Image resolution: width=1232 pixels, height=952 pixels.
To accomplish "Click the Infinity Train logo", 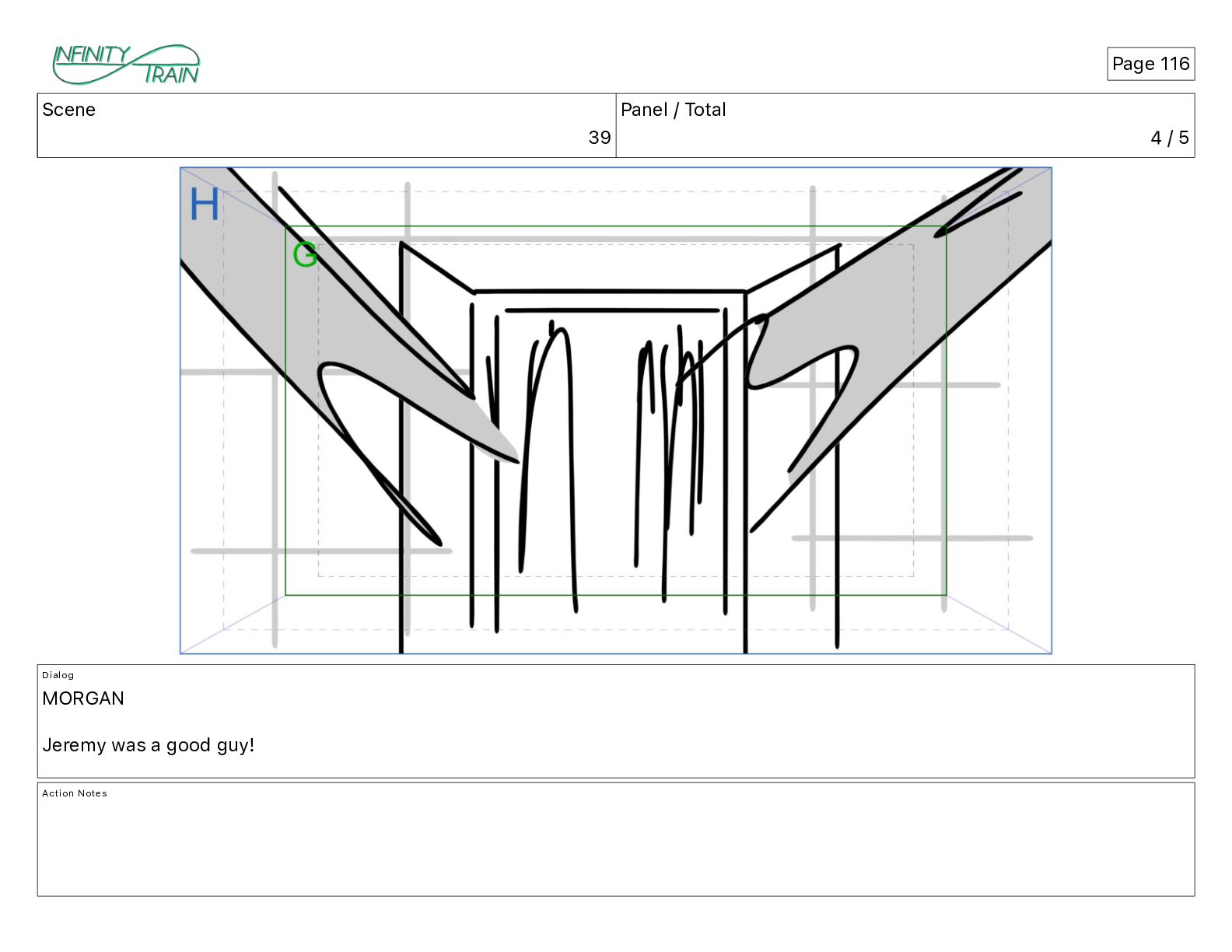I will pyautogui.click(x=126, y=65).
